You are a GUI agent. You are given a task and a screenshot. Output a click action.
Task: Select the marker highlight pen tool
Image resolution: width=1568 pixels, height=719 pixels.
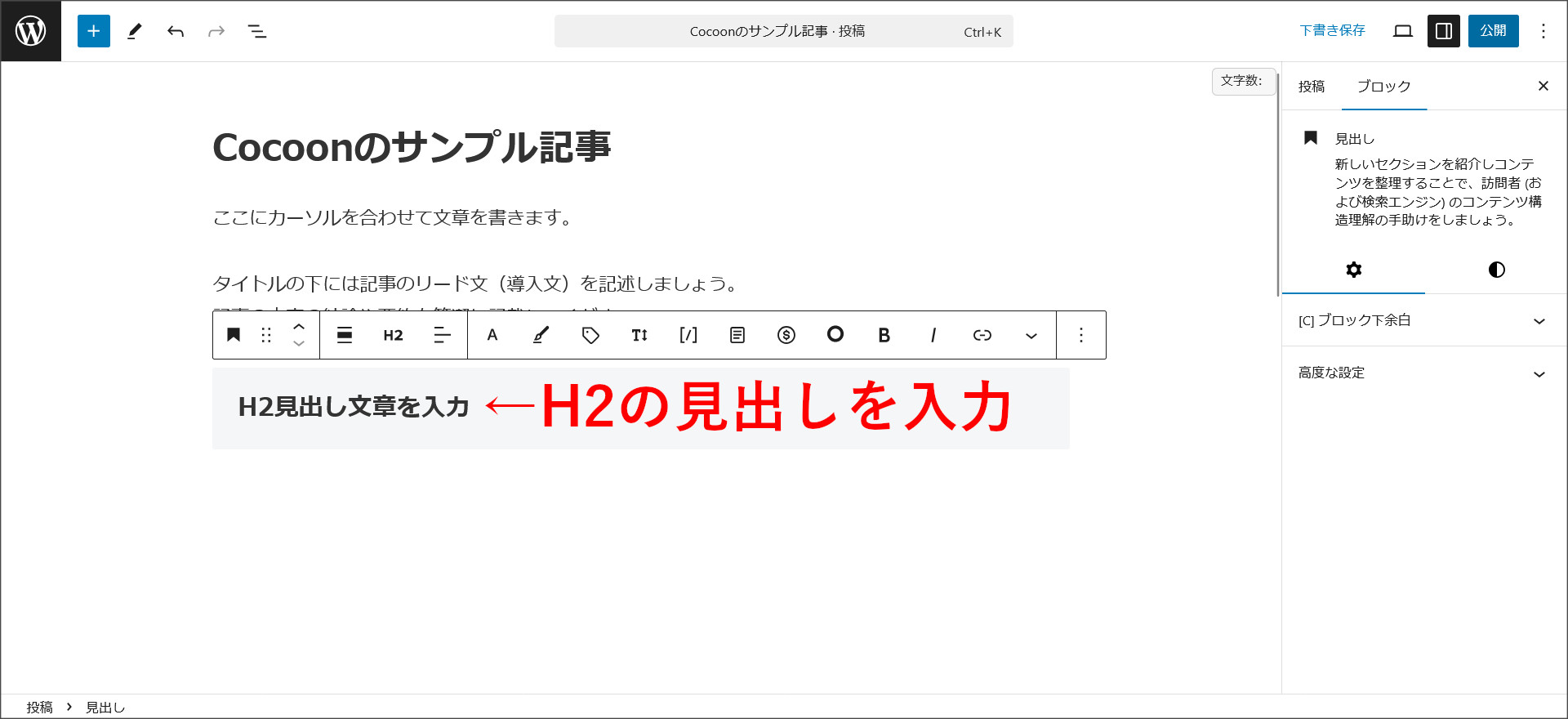tap(541, 335)
